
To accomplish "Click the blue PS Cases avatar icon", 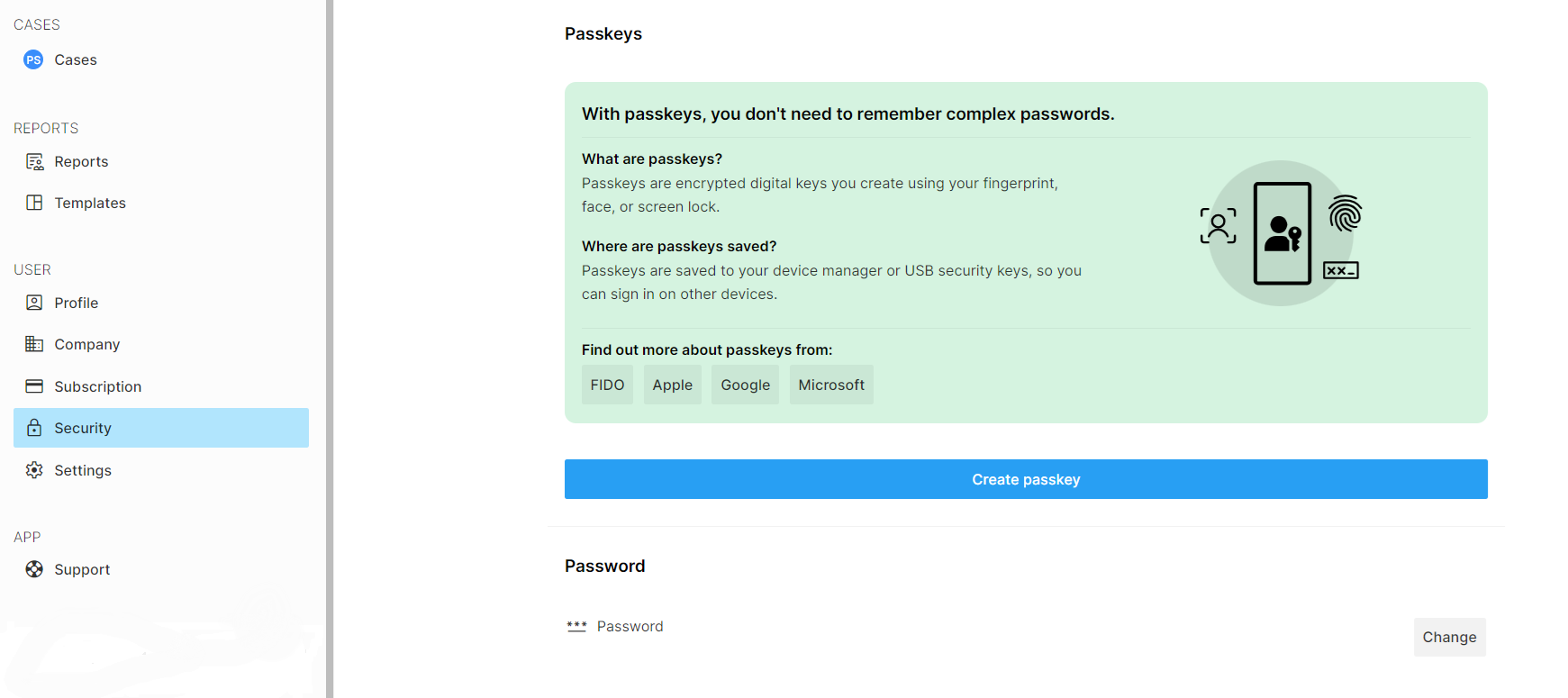I will [x=33, y=60].
